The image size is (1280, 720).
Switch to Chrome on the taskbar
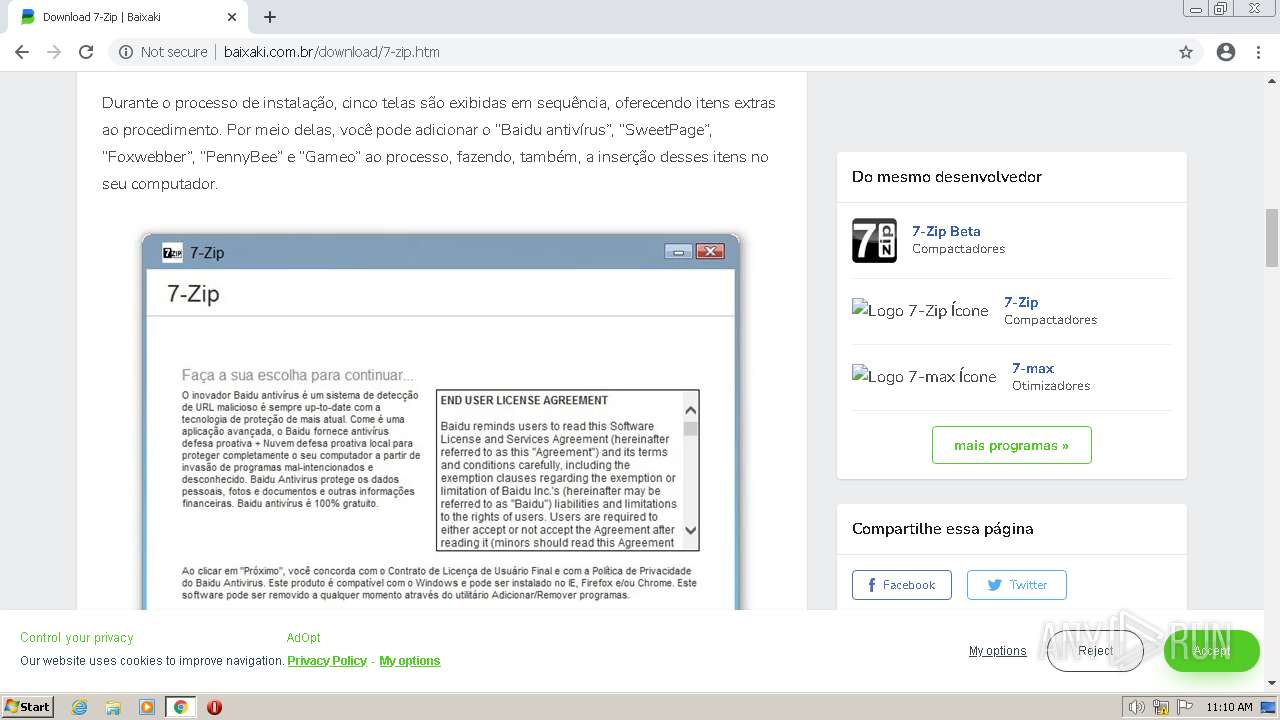coord(180,707)
